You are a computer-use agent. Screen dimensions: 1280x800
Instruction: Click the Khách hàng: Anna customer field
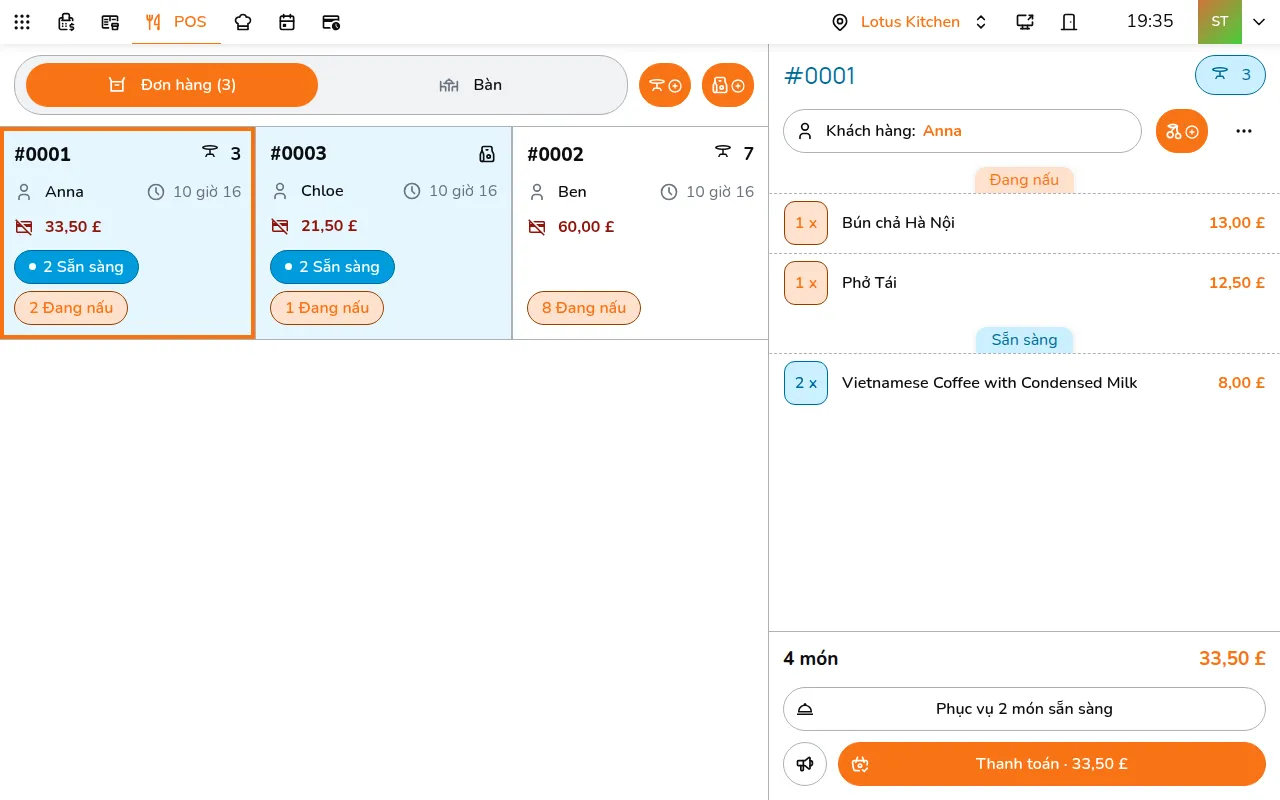pyautogui.click(x=962, y=131)
